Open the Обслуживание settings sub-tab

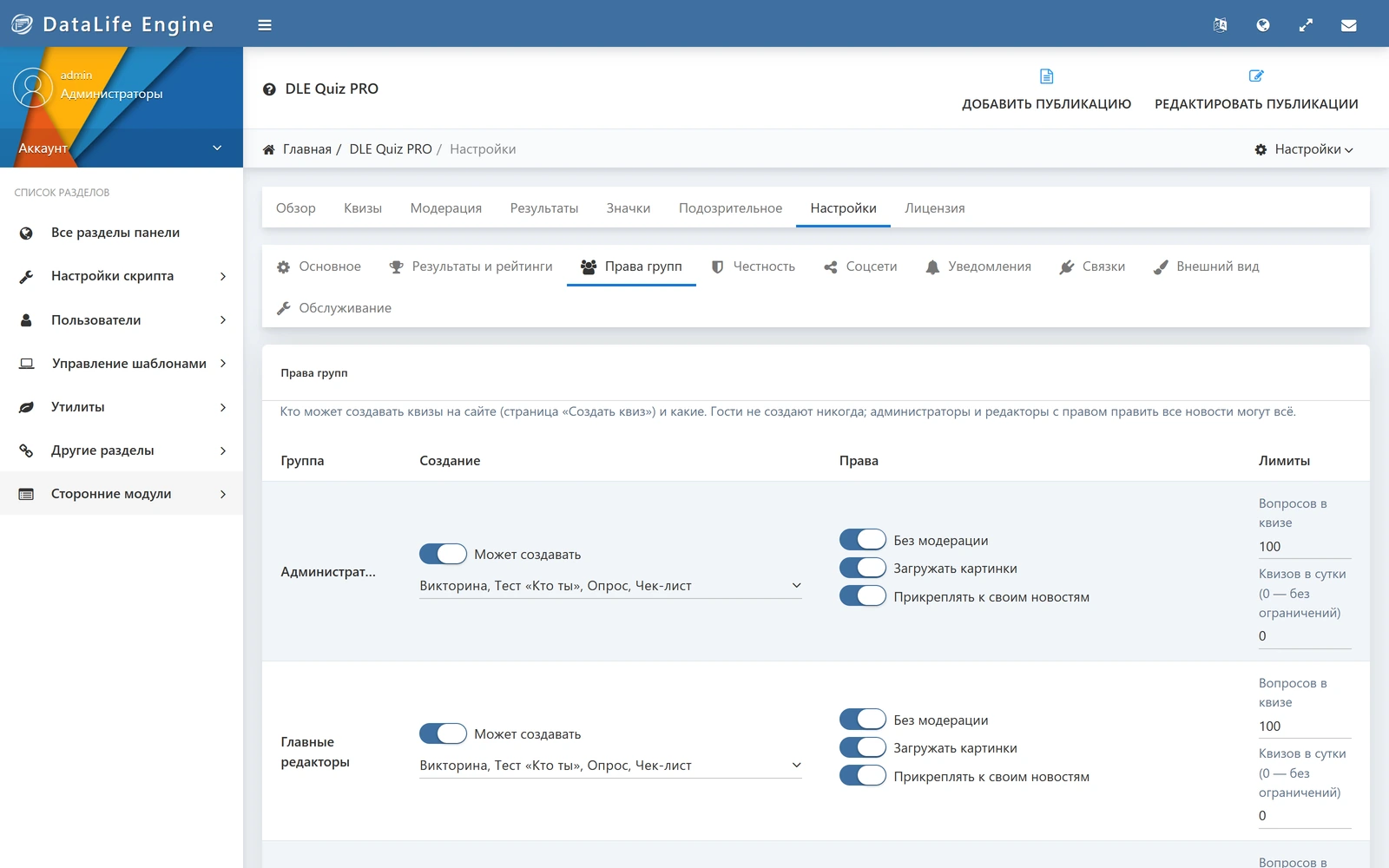click(334, 308)
